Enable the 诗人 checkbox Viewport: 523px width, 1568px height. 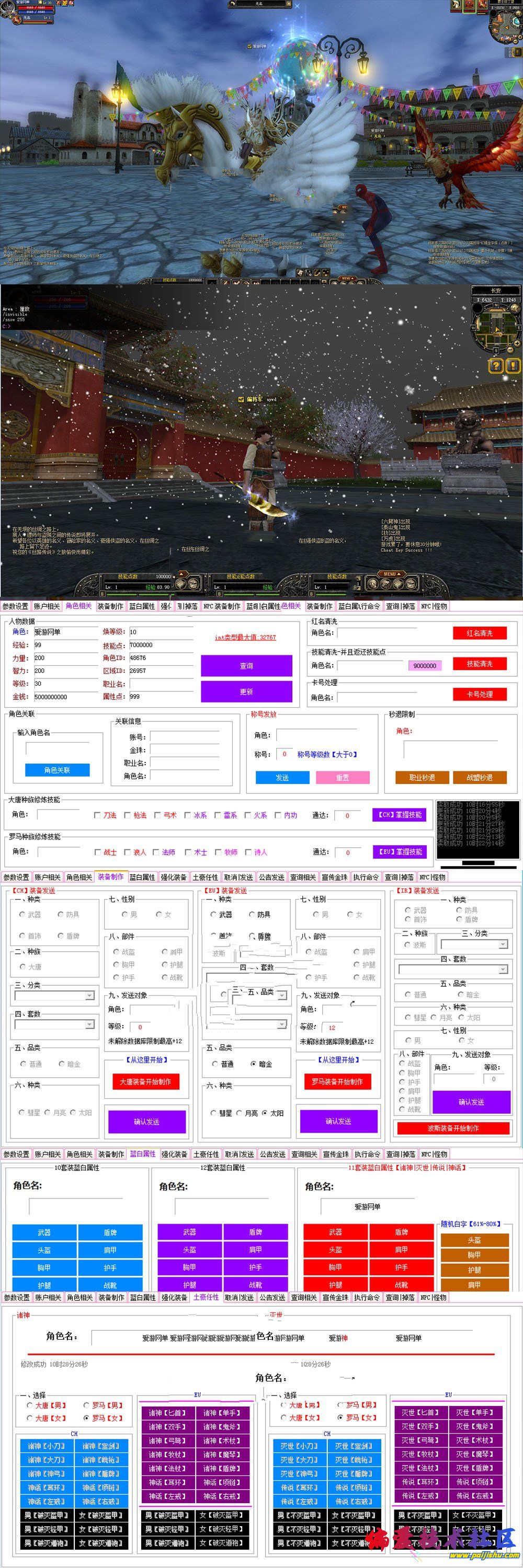(248, 852)
